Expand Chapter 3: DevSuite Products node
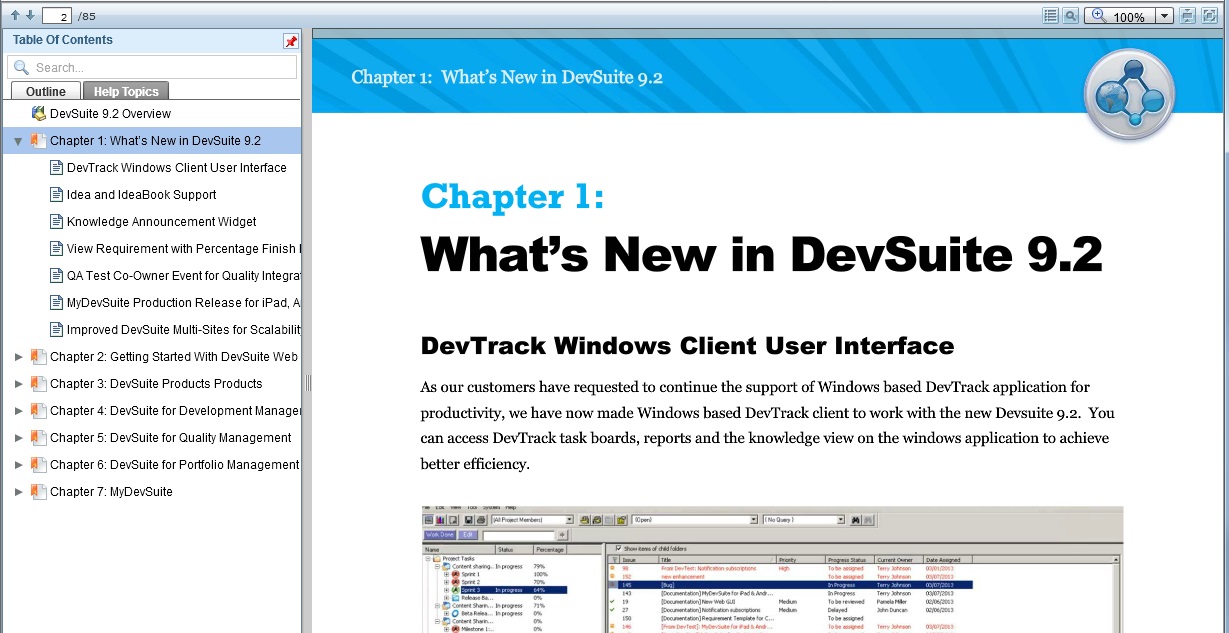This screenshot has height=633, width=1229. click(x=18, y=383)
